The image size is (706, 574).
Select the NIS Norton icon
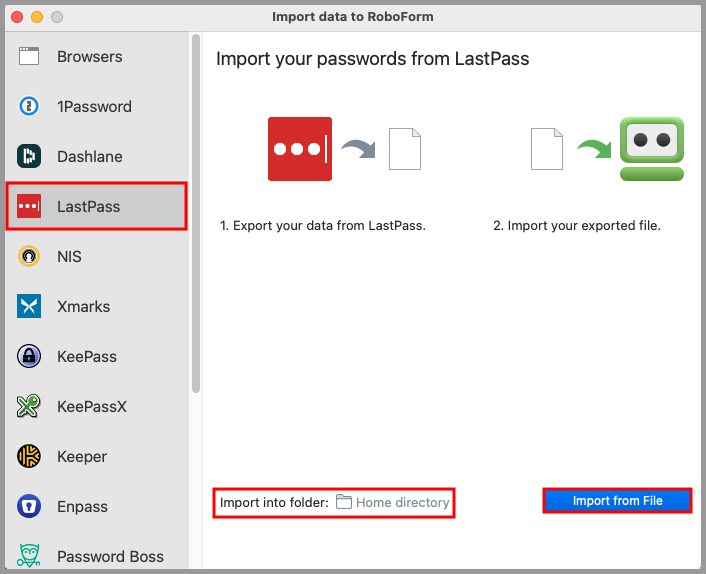tap(29, 257)
